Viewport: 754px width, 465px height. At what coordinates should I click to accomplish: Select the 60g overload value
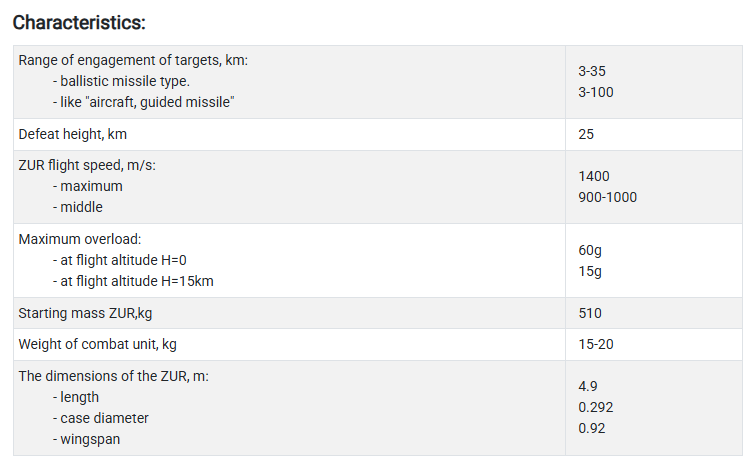tap(590, 250)
